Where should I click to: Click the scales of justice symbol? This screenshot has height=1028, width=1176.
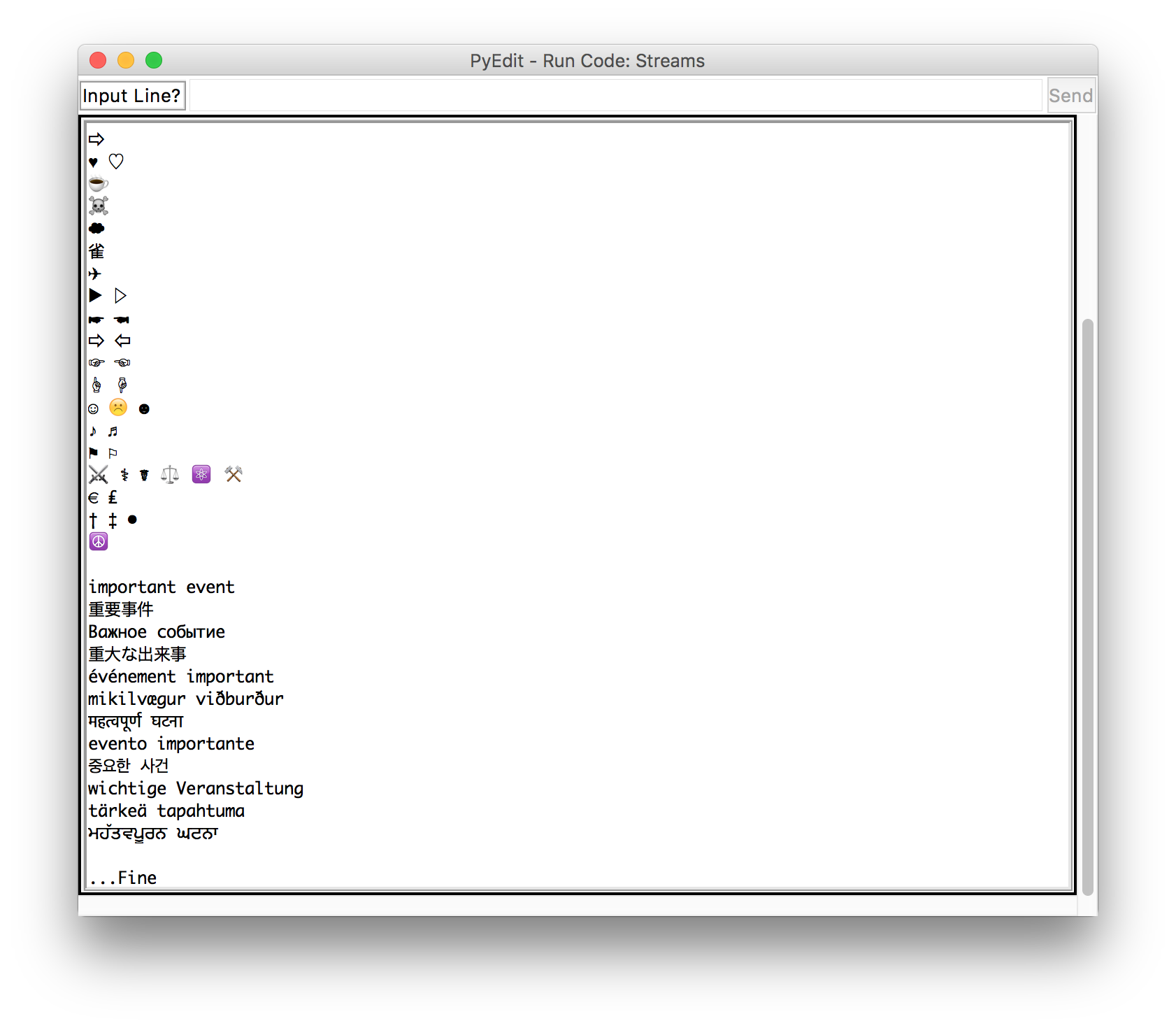pos(170,474)
